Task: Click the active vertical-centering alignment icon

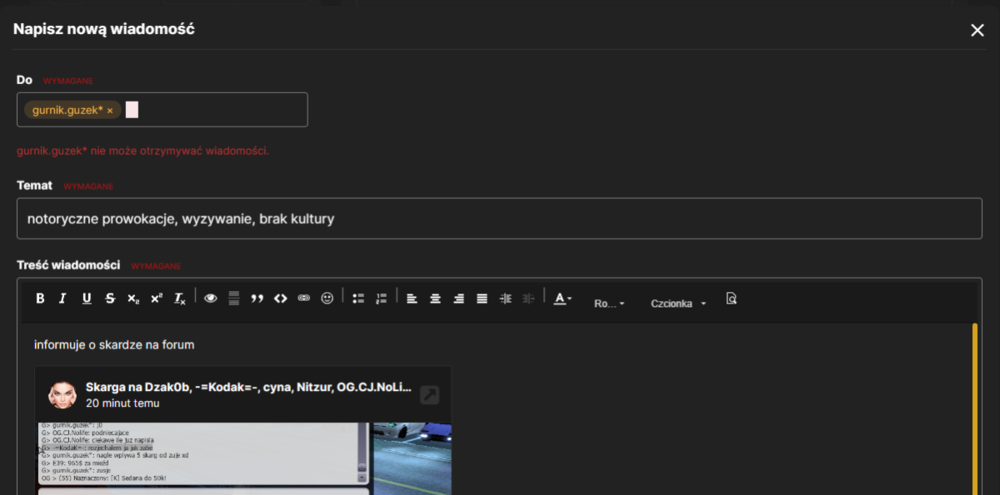Action: click(x=505, y=299)
